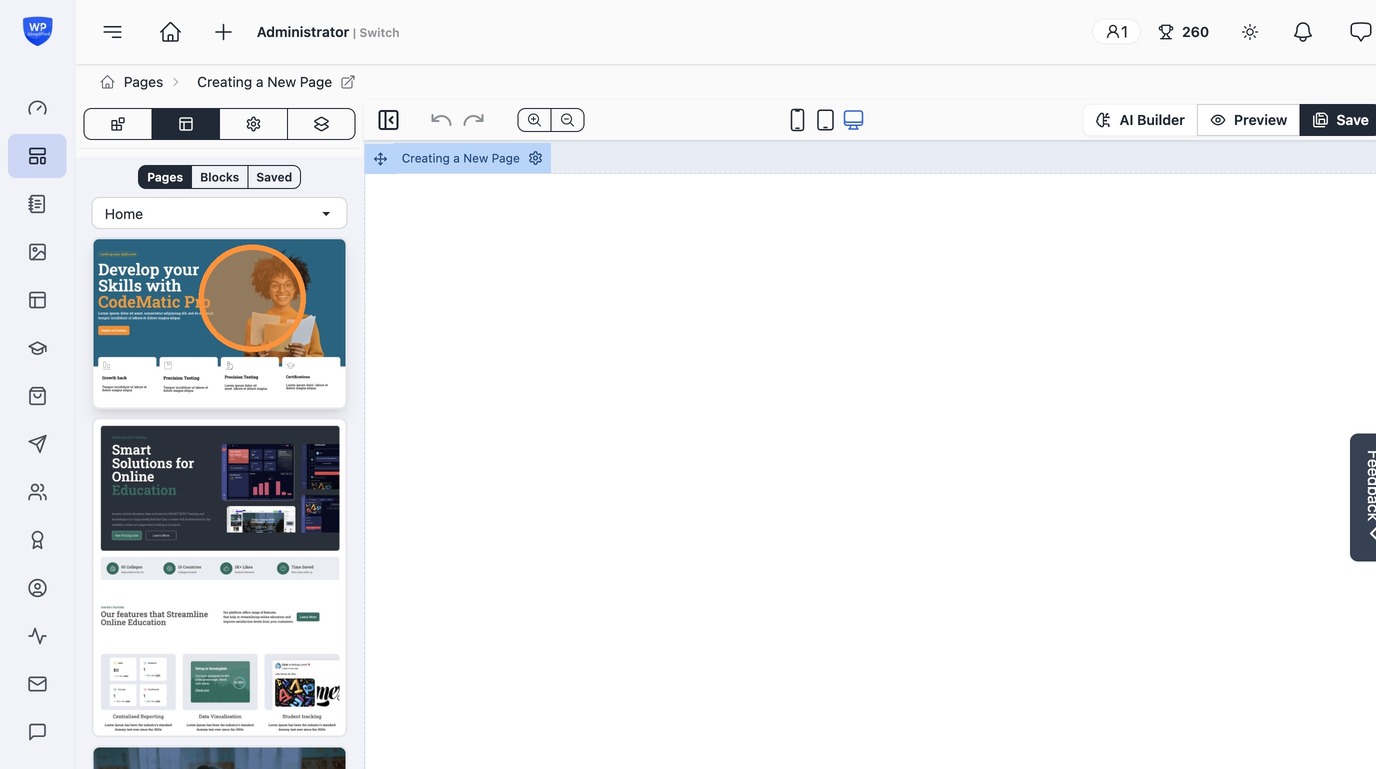1376x769 pixels.
Task: Undo the last change
Action: click(x=441, y=120)
